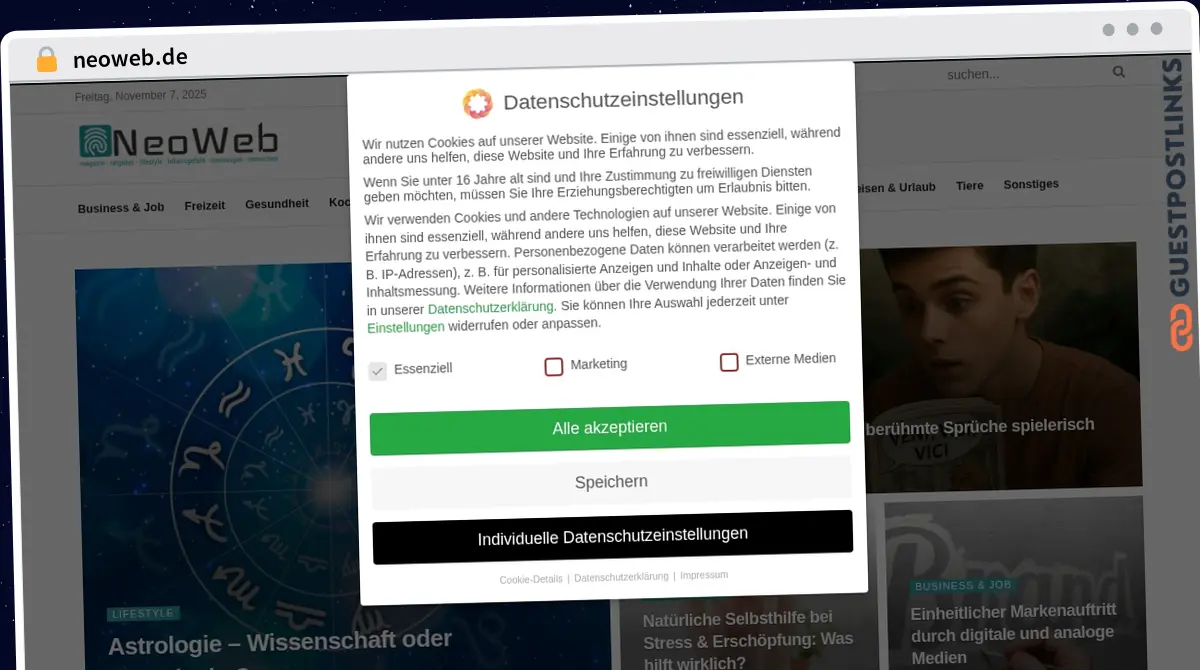Image resolution: width=1200 pixels, height=670 pixels.
Task: Open the Freizeit menu item
Action: [205, 205]
